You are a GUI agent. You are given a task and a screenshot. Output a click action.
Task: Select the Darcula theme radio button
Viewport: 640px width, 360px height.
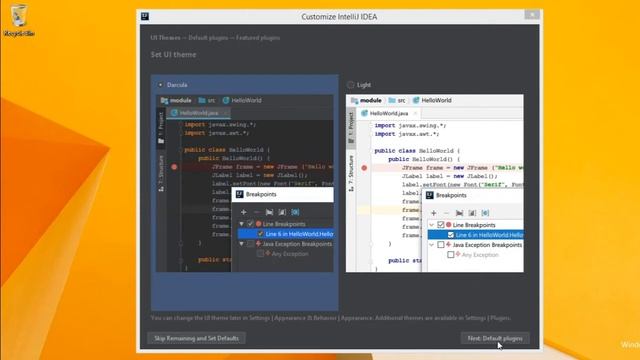pyautogui.click(x=160, y=85)
